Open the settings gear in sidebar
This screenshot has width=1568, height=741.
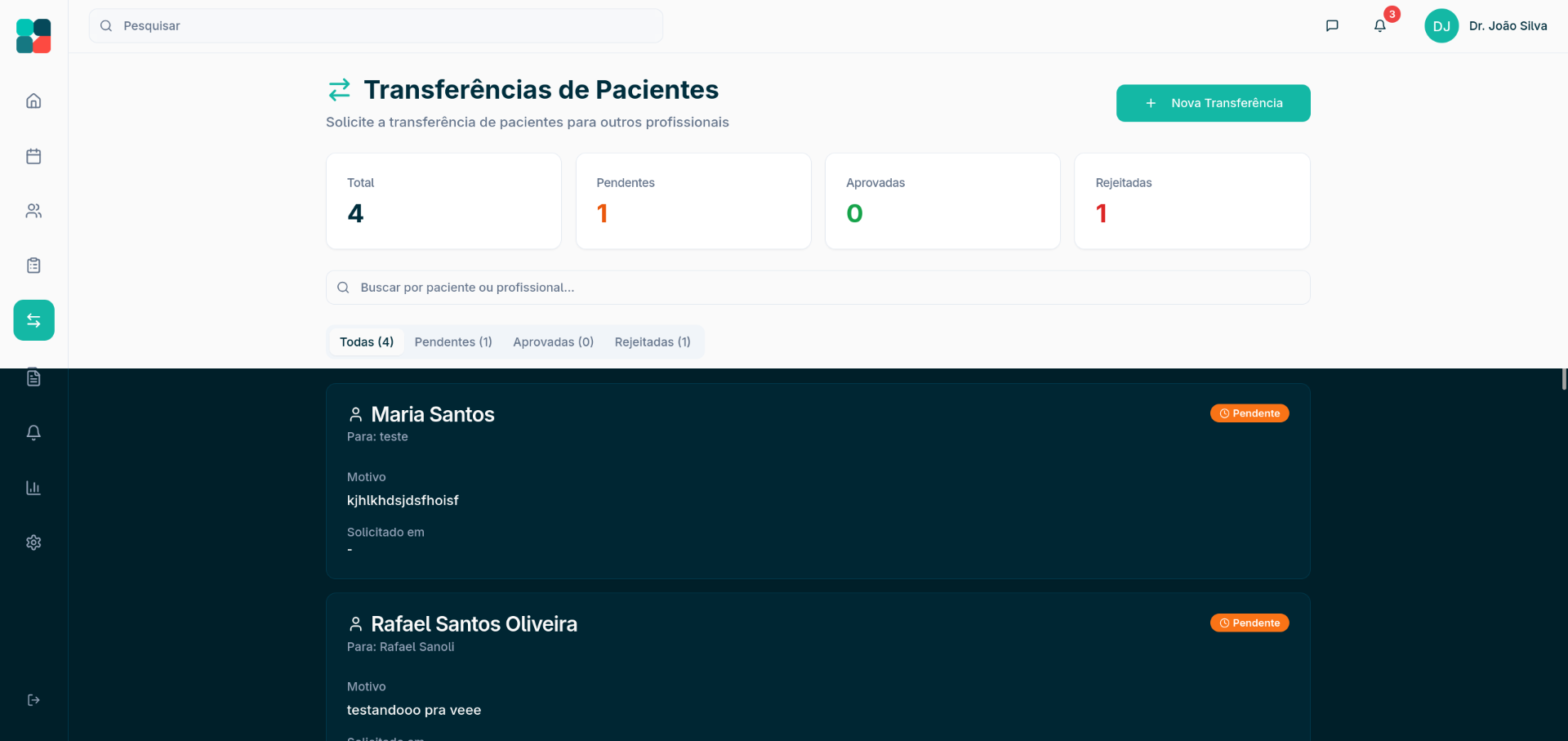pos(33,542)
